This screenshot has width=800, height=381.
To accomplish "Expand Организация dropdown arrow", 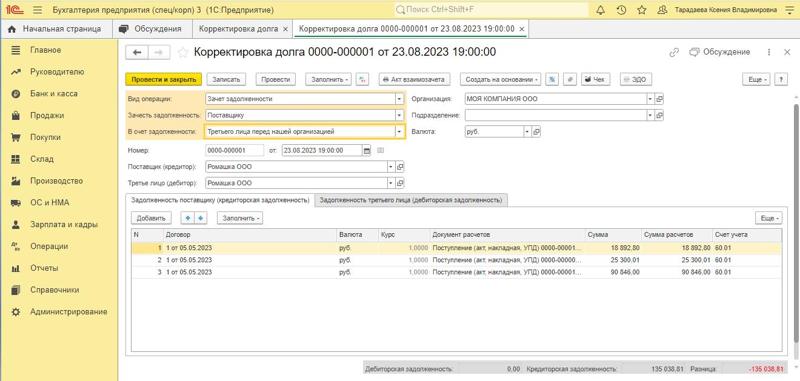I will 650,99.
